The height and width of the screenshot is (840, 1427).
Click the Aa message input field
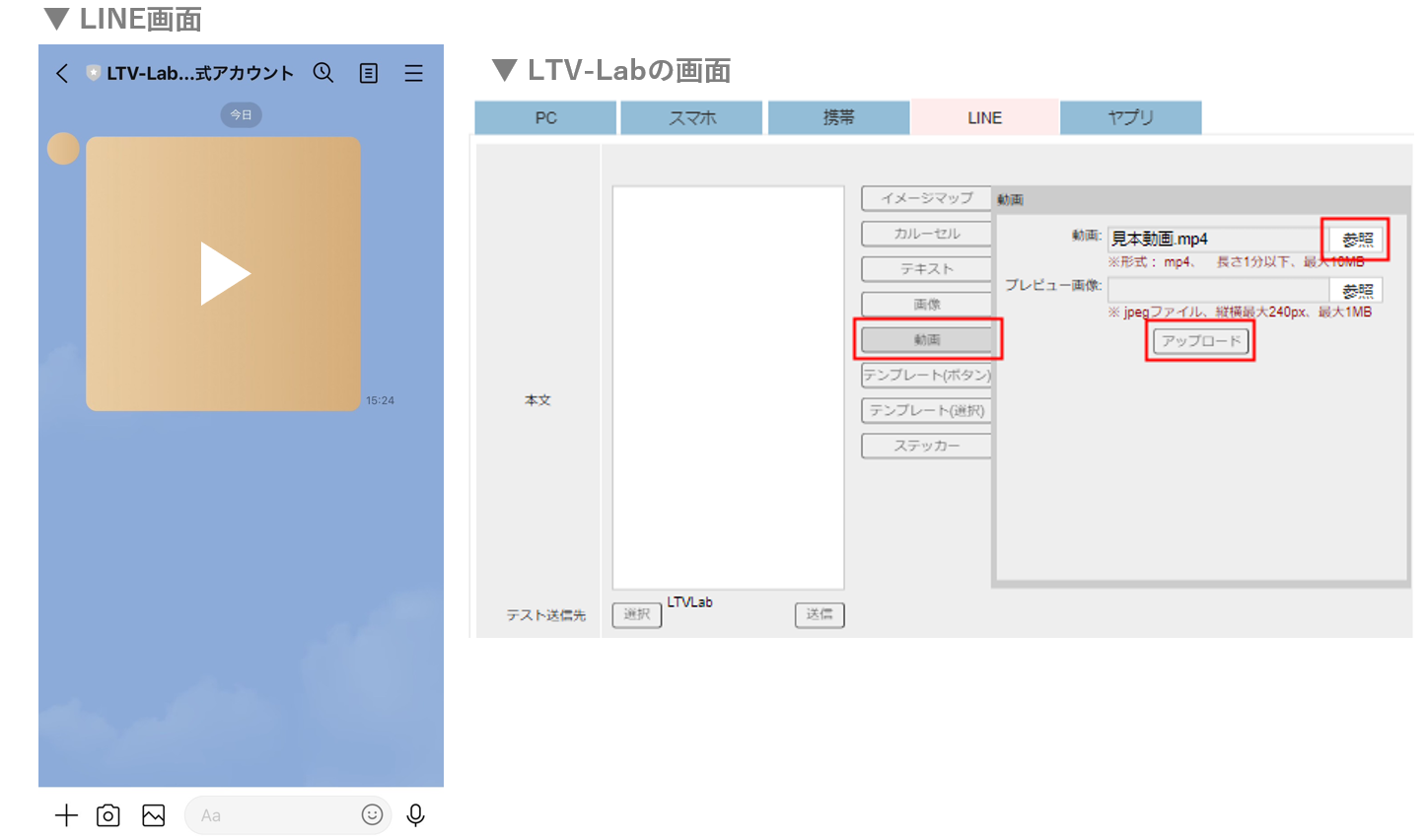(276, 815)
